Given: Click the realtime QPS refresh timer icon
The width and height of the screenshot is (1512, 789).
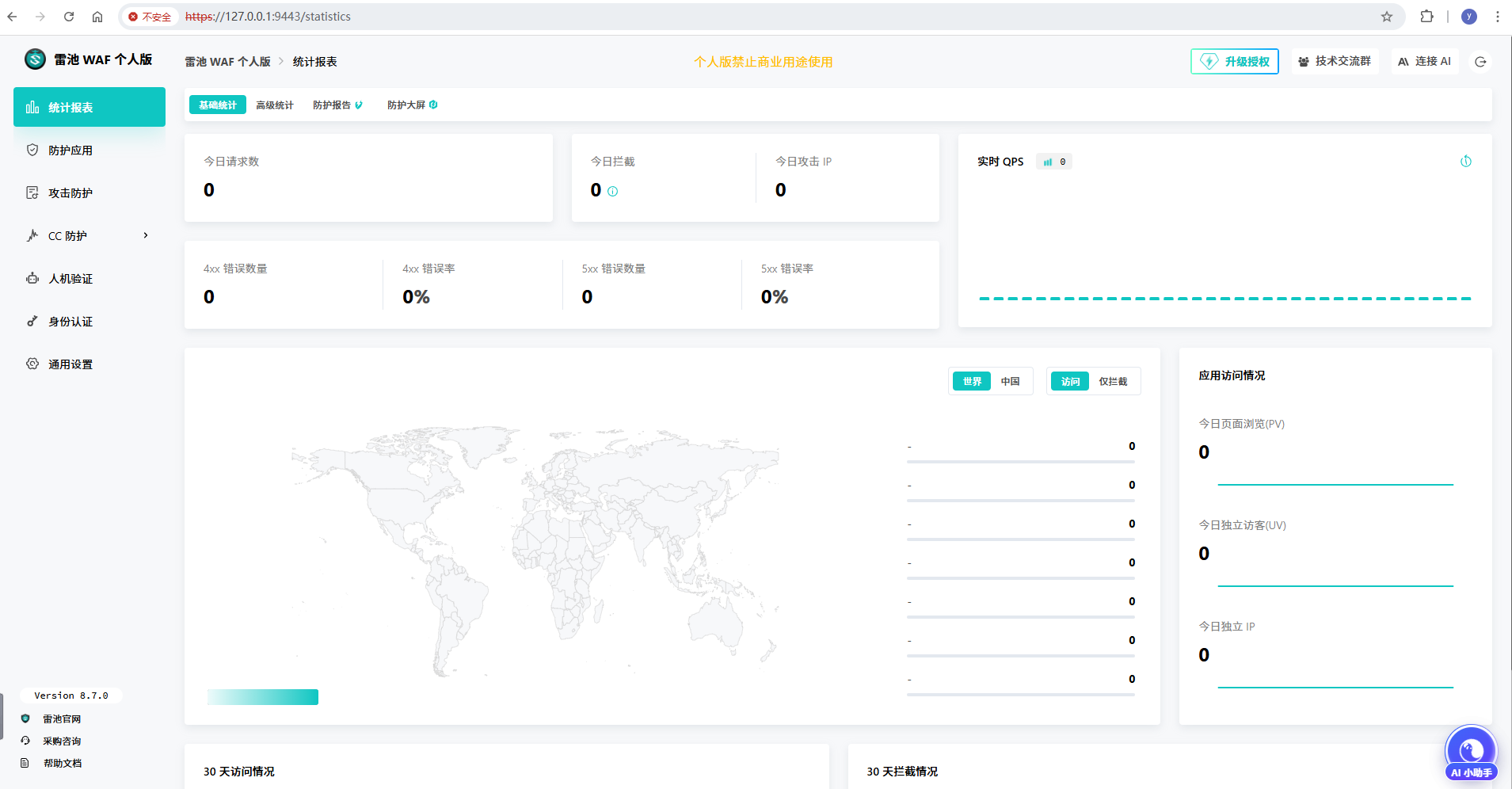Looking at the screenshot, I should 1466,162.
